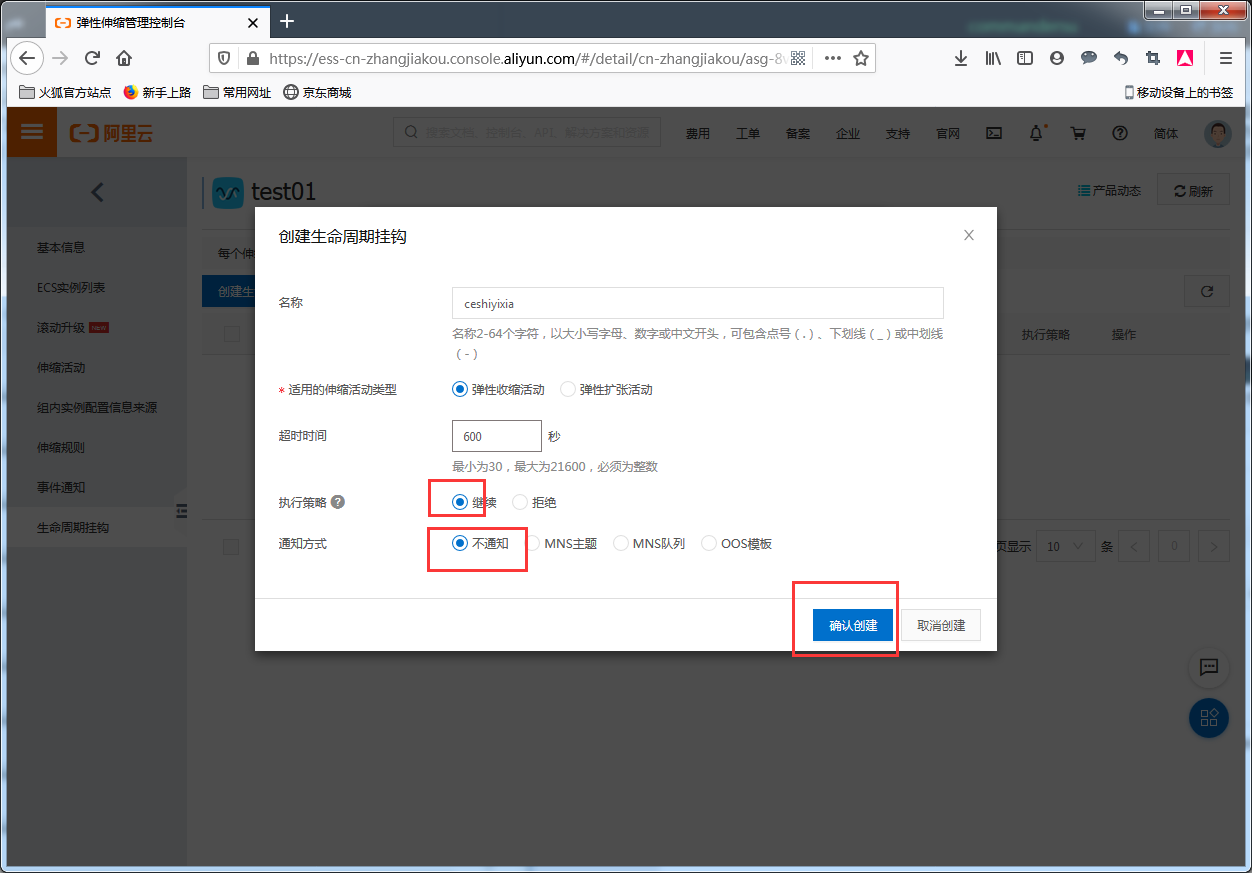
Task: Expand the page size dropdown showing 10
Action: pos(1065,547)
